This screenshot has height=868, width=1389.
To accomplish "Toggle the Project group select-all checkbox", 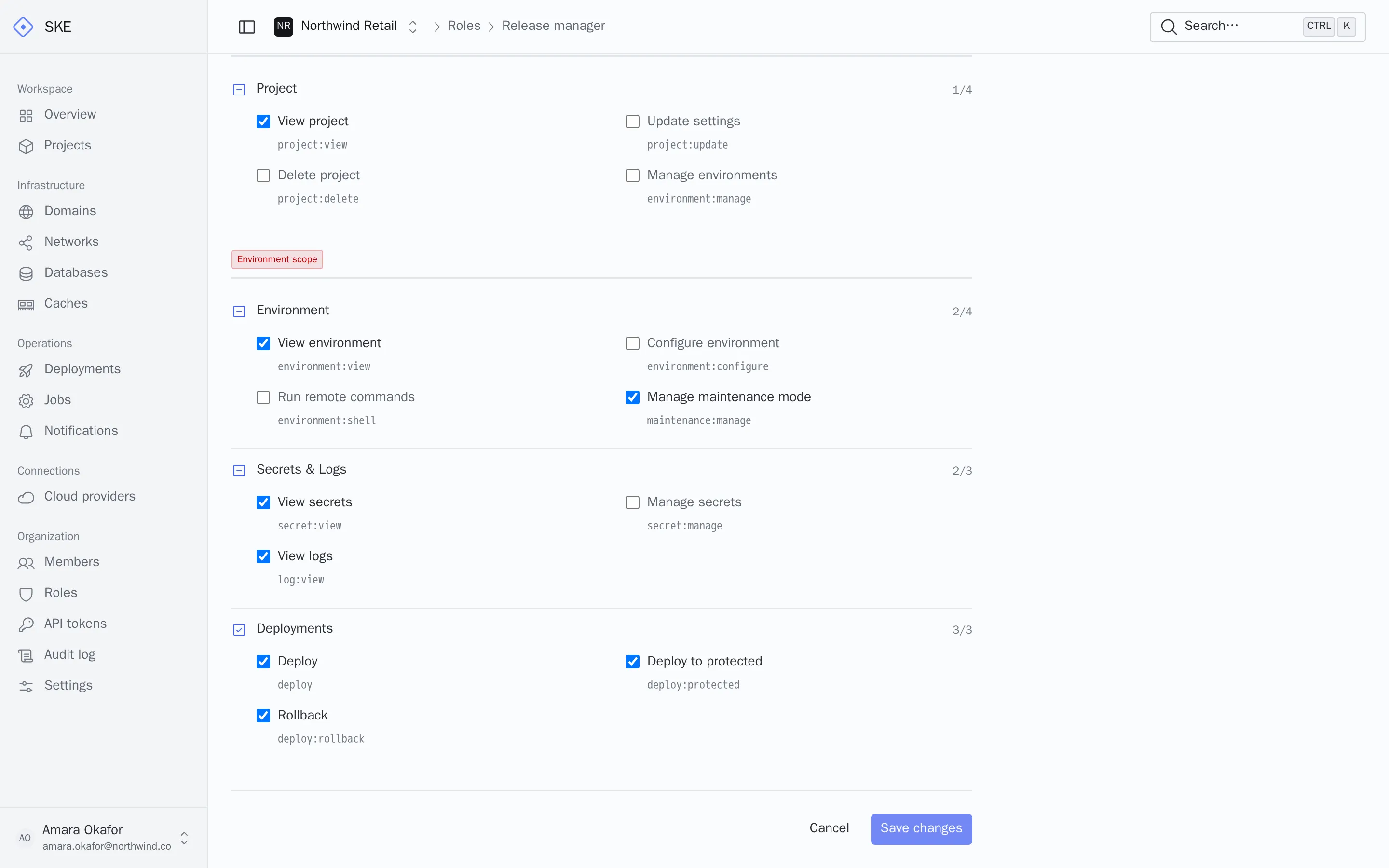I will (239, 90).
